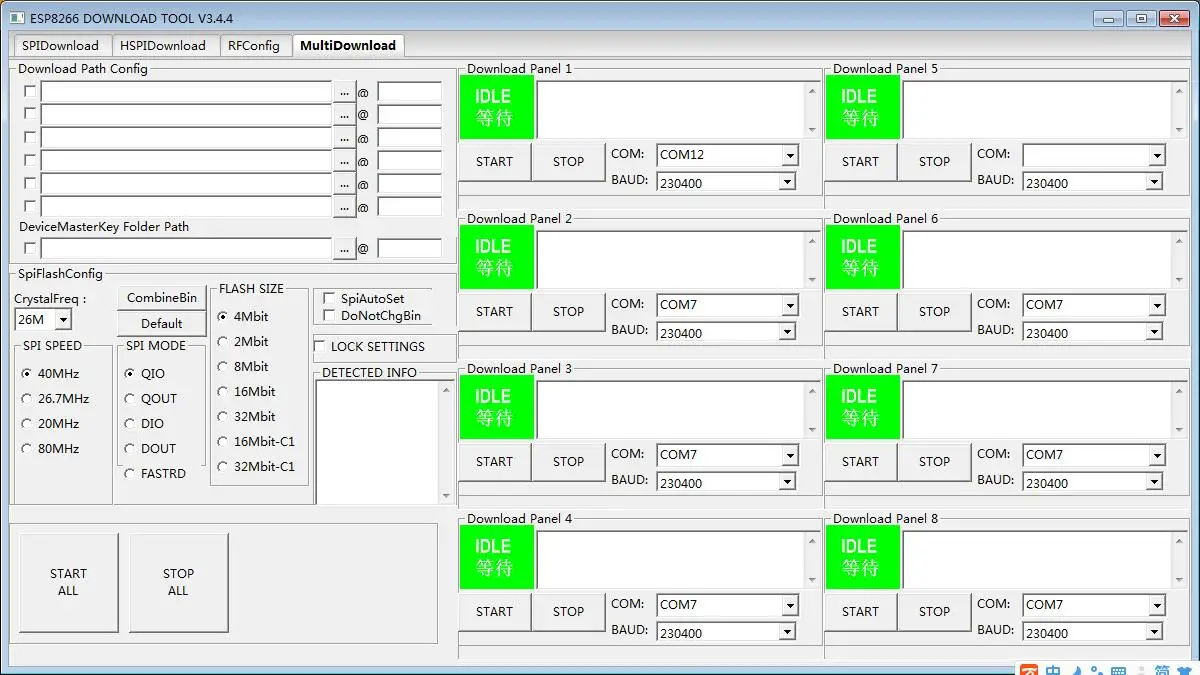This screenshot has height=675, width=1200.
Task: Click START in Download Panel 5
Action: click(x=860, y=161)
